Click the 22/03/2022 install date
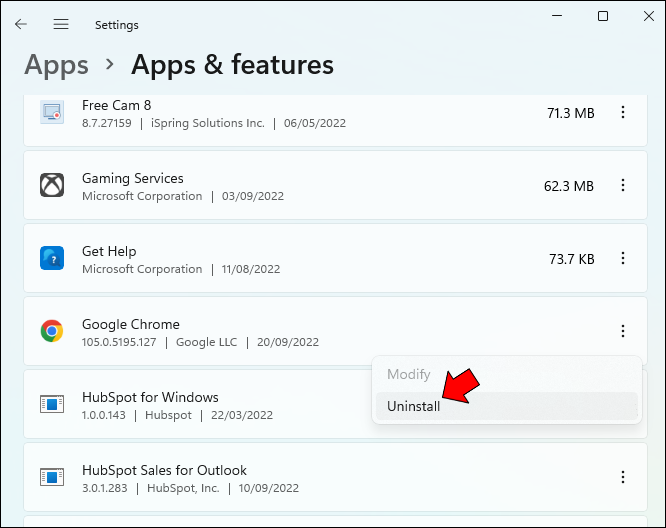666x528 pixels. (242, 415)
